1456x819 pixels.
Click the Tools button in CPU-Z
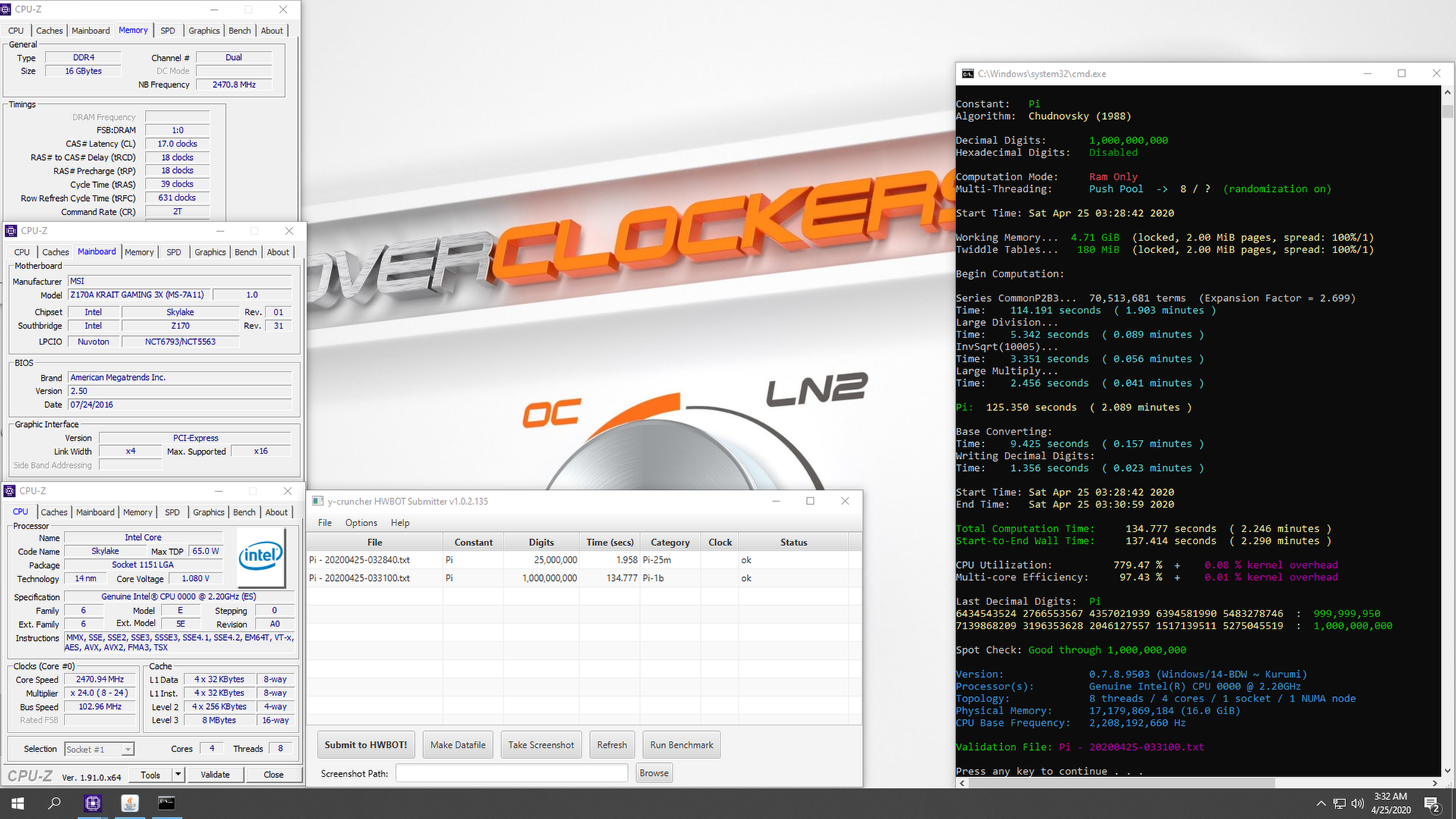(x=150, y=774)
